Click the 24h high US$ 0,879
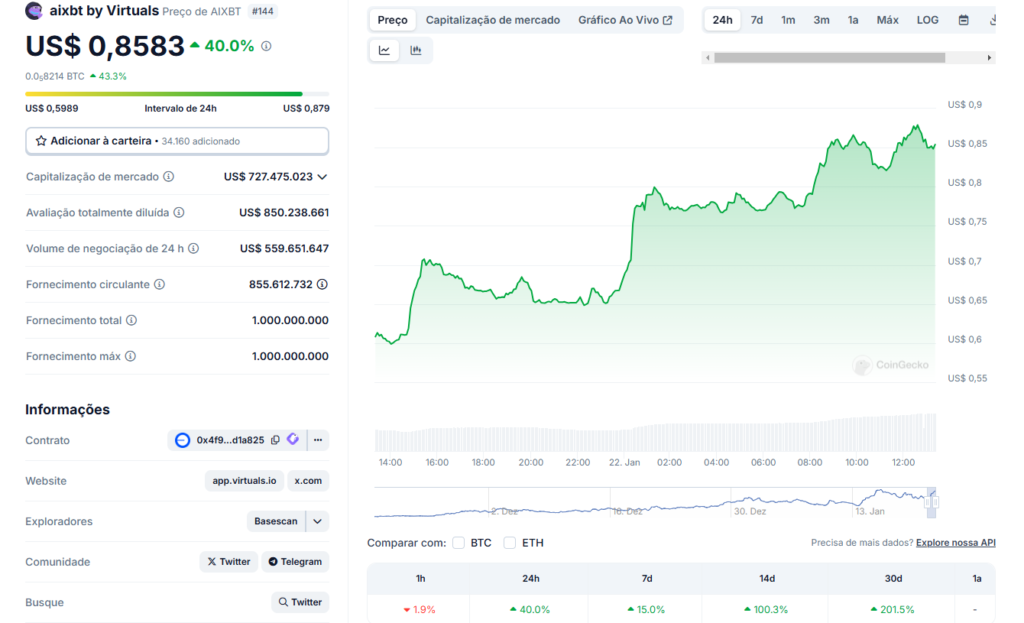1024x623 pixels. pyautogui.click(x=306, y=108)
